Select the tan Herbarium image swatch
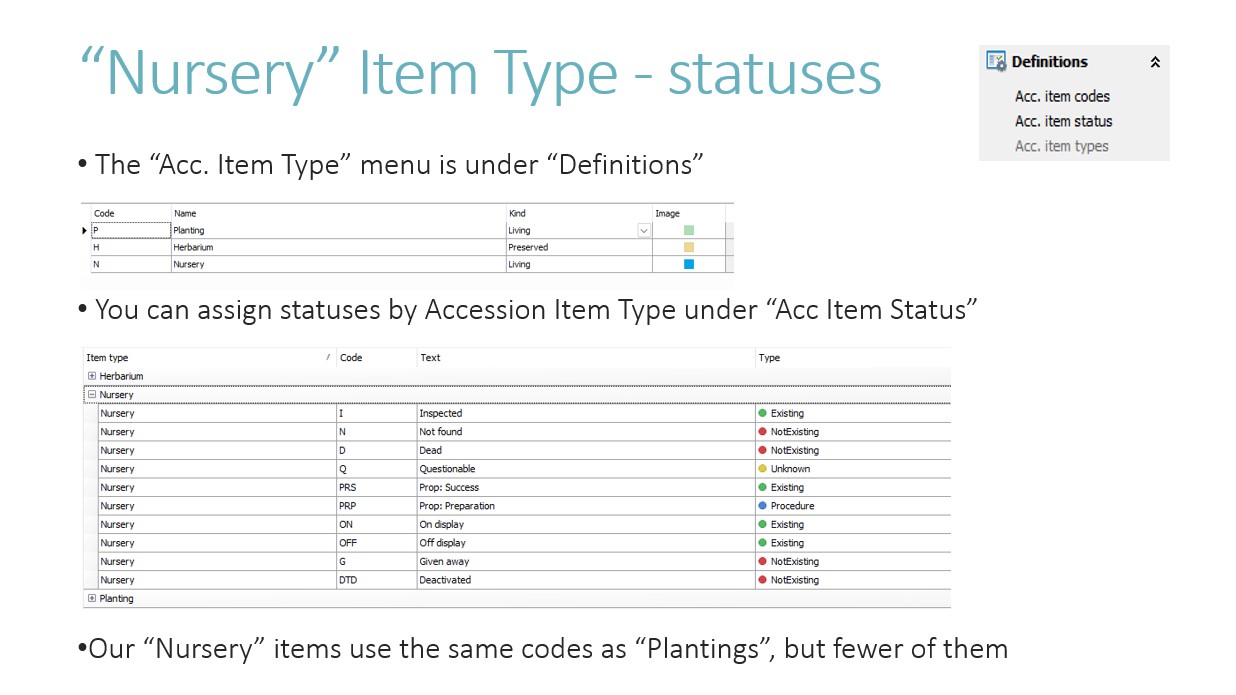 688,248
